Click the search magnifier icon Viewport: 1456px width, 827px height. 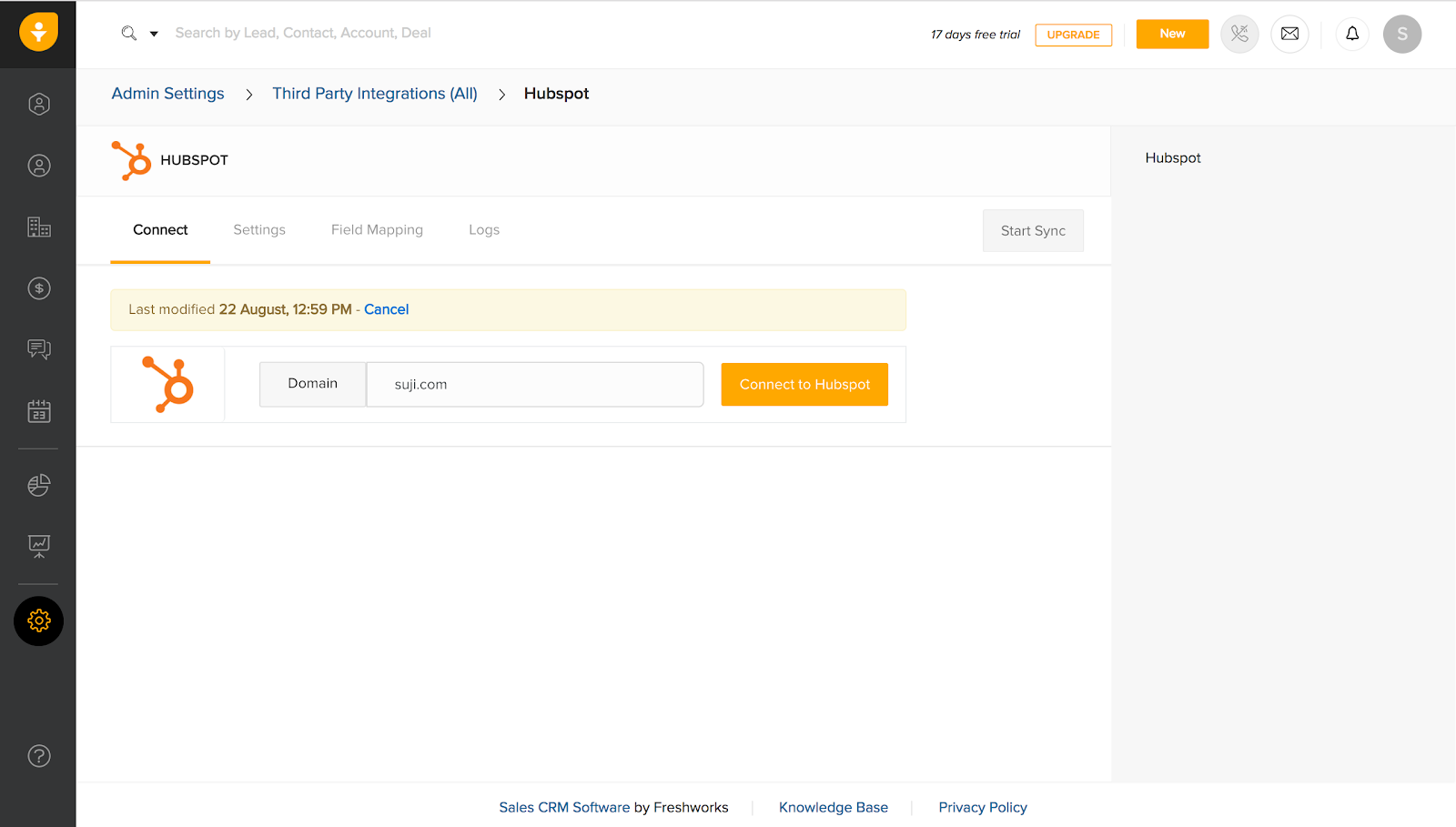tap(129, 33)
